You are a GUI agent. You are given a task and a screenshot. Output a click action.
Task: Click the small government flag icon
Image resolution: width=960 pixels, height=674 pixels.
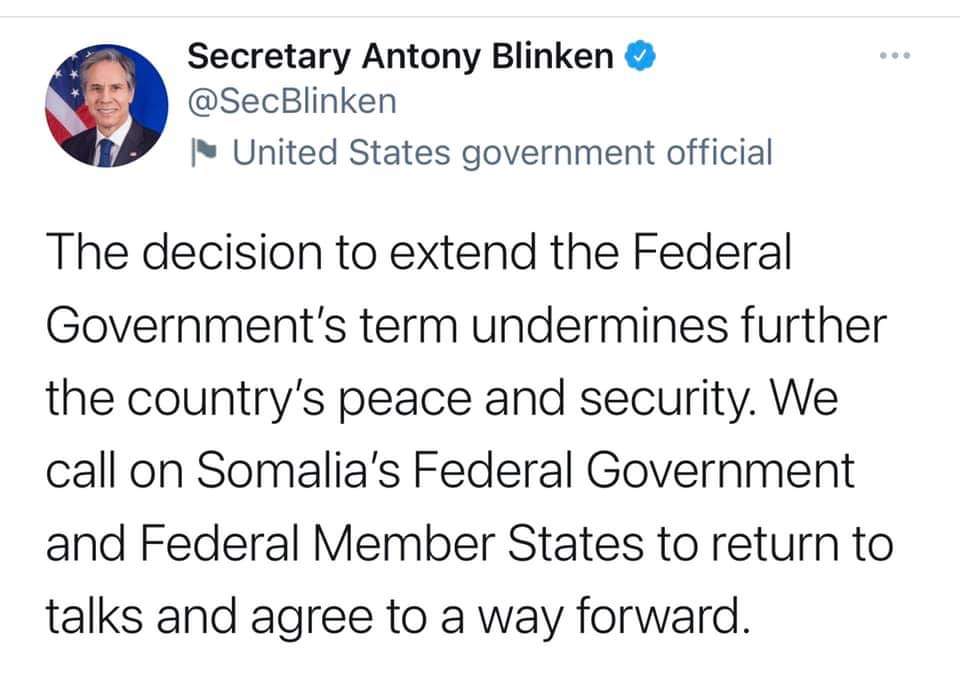coord(201,152)
